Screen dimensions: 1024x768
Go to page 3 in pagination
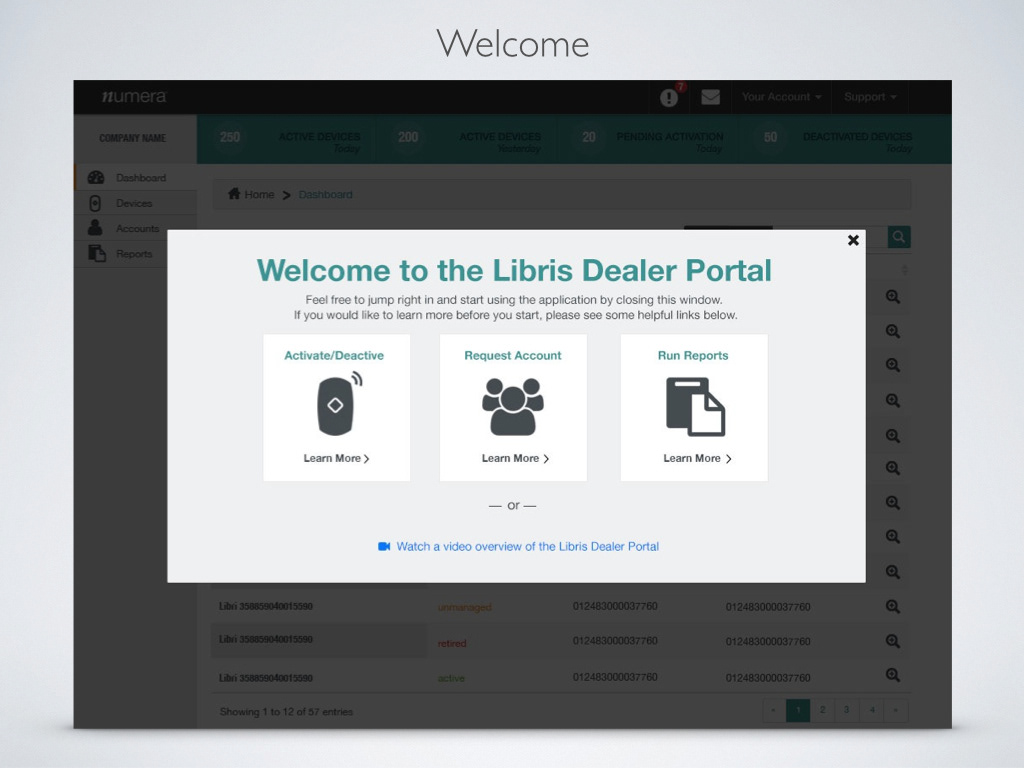846,710
